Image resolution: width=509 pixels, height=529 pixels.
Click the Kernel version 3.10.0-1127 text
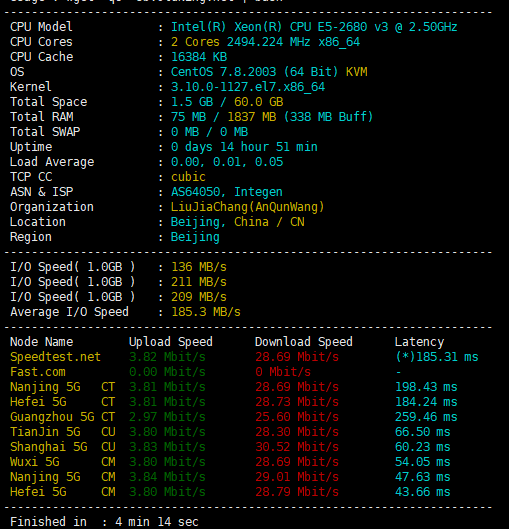coord(248,87)
